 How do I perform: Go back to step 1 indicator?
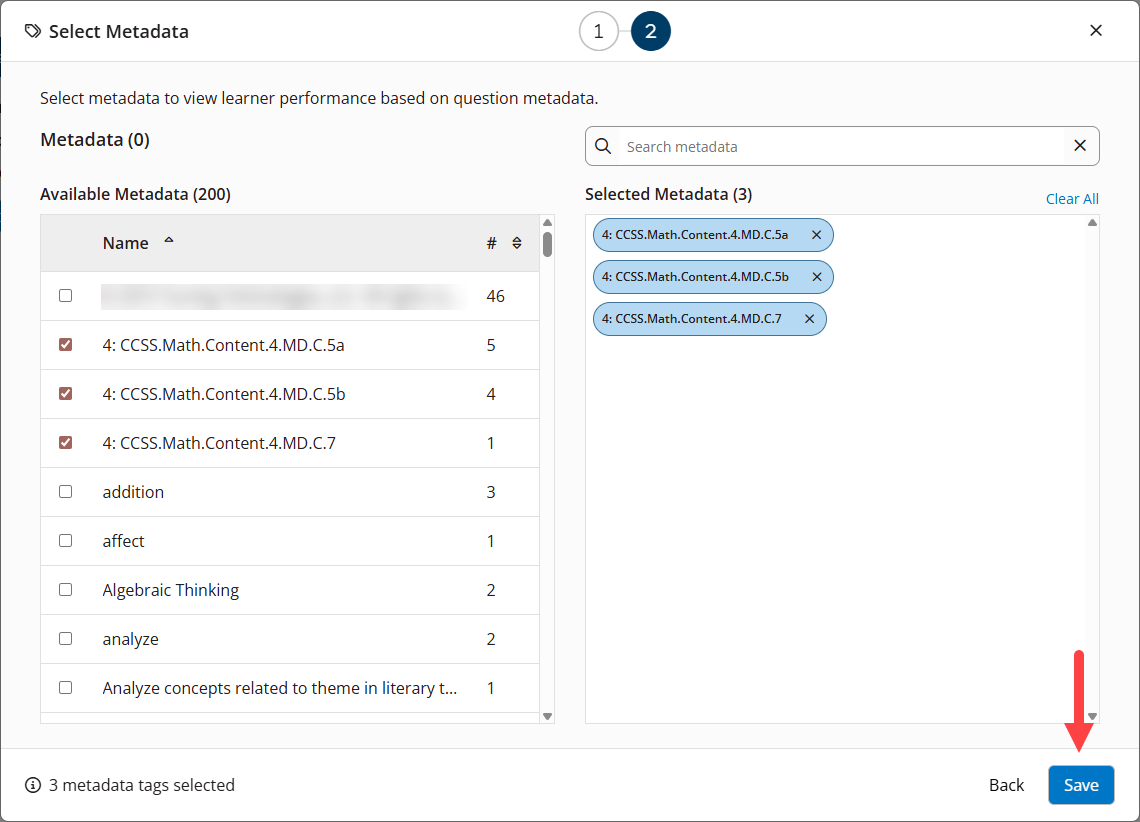pos(599,31)
